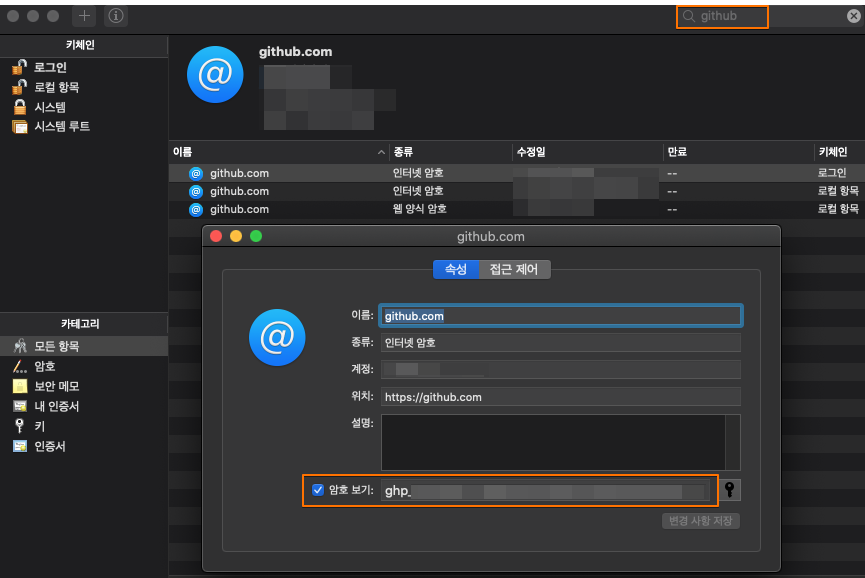Click the 설명 comments text area
This screenshot has height=578, width=865.
pos(553,442)
